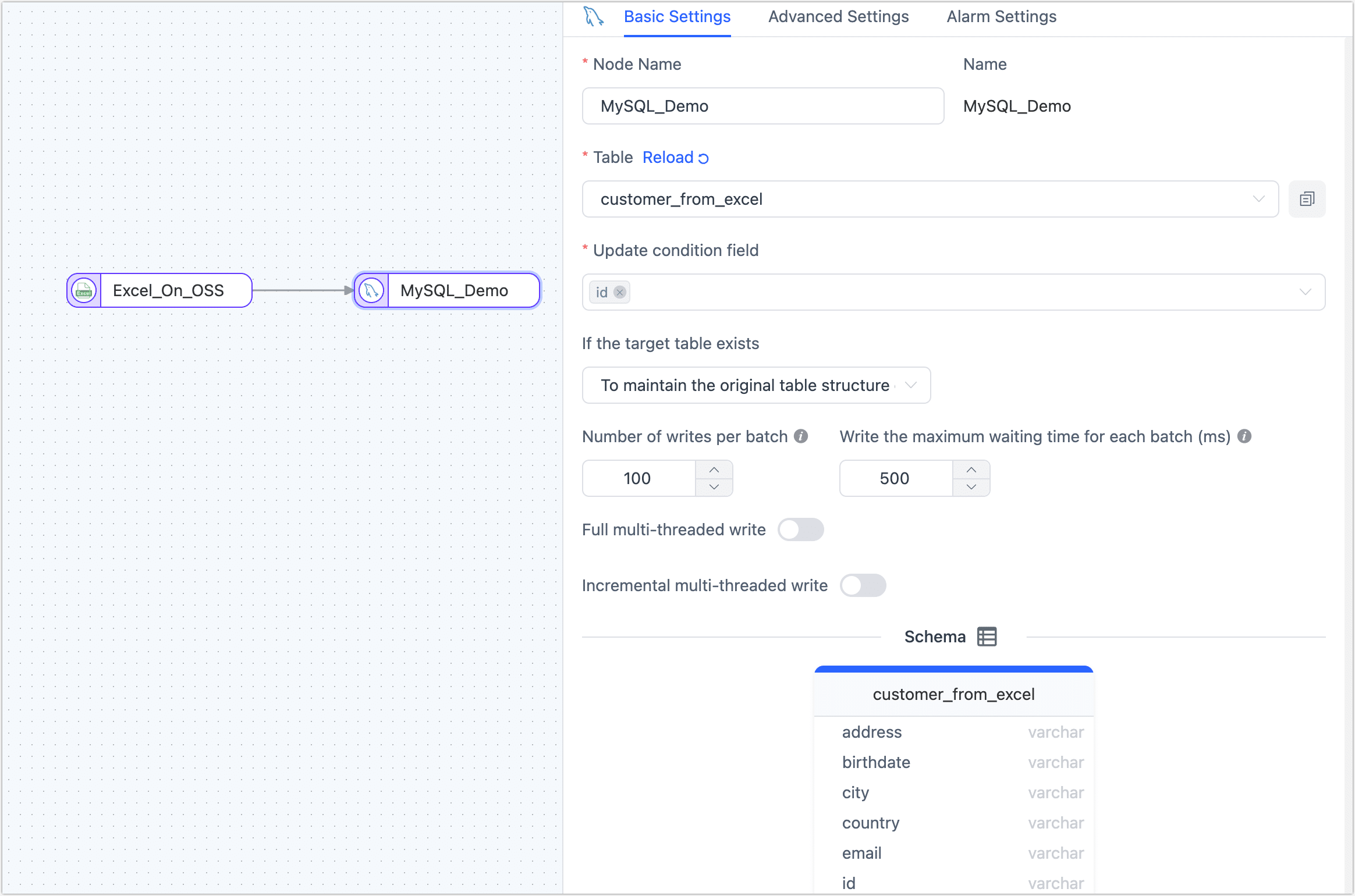This screenshot has width=1355, height=896.
Task: Remove the id update condition tag
Action: point(620,292)
